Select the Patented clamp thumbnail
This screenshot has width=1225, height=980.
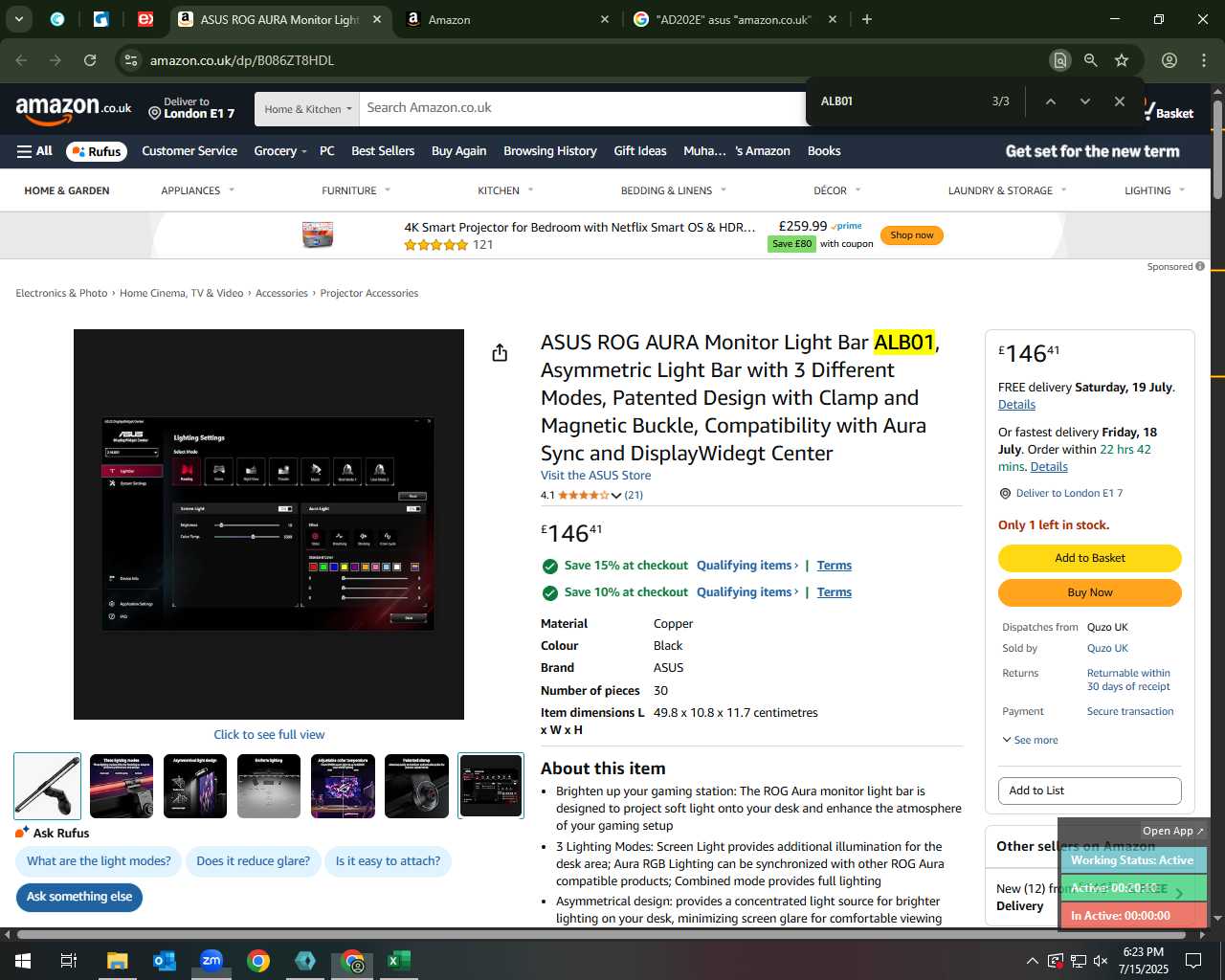click(416, 786)
